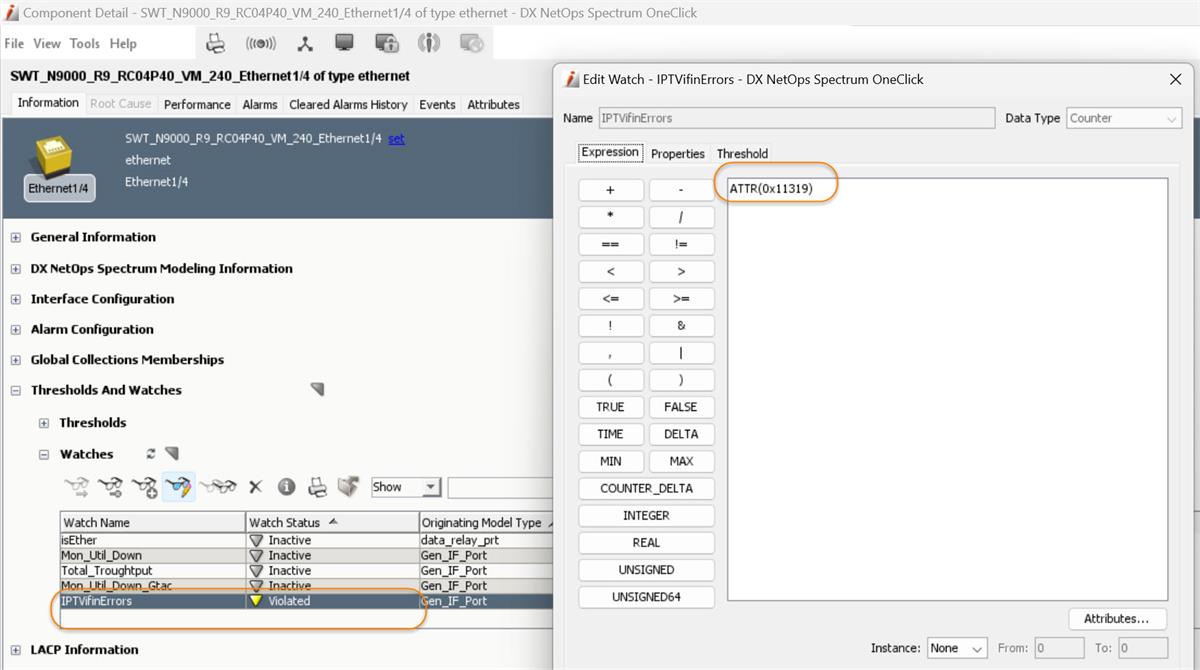
Task: Click the edit watch glasses pencil icon
Action: pyautogui.click(x=178, y=487)
